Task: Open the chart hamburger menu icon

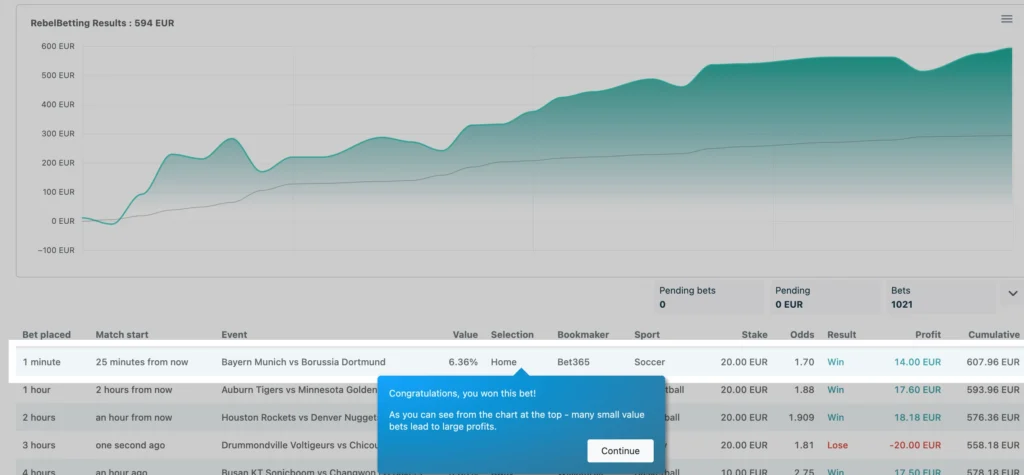Action: pos(1006,19)
